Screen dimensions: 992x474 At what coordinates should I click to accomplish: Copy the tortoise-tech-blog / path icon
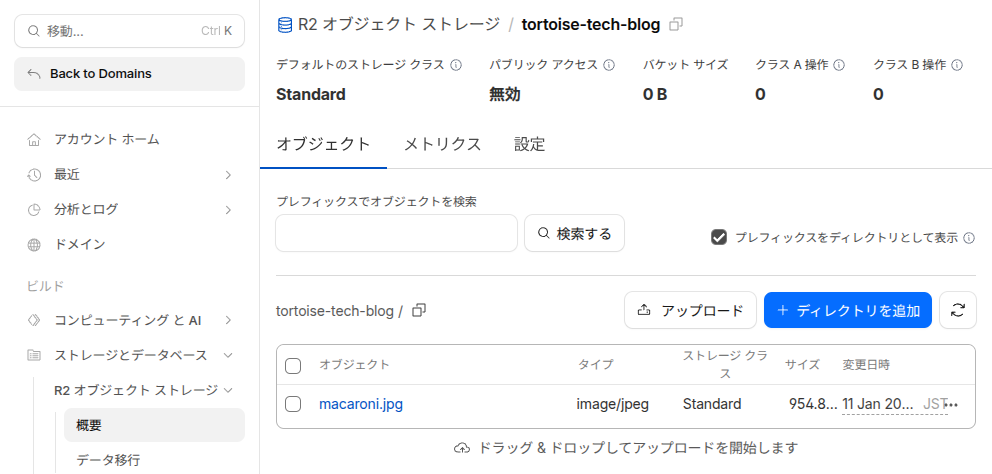[x=419, y=310]
